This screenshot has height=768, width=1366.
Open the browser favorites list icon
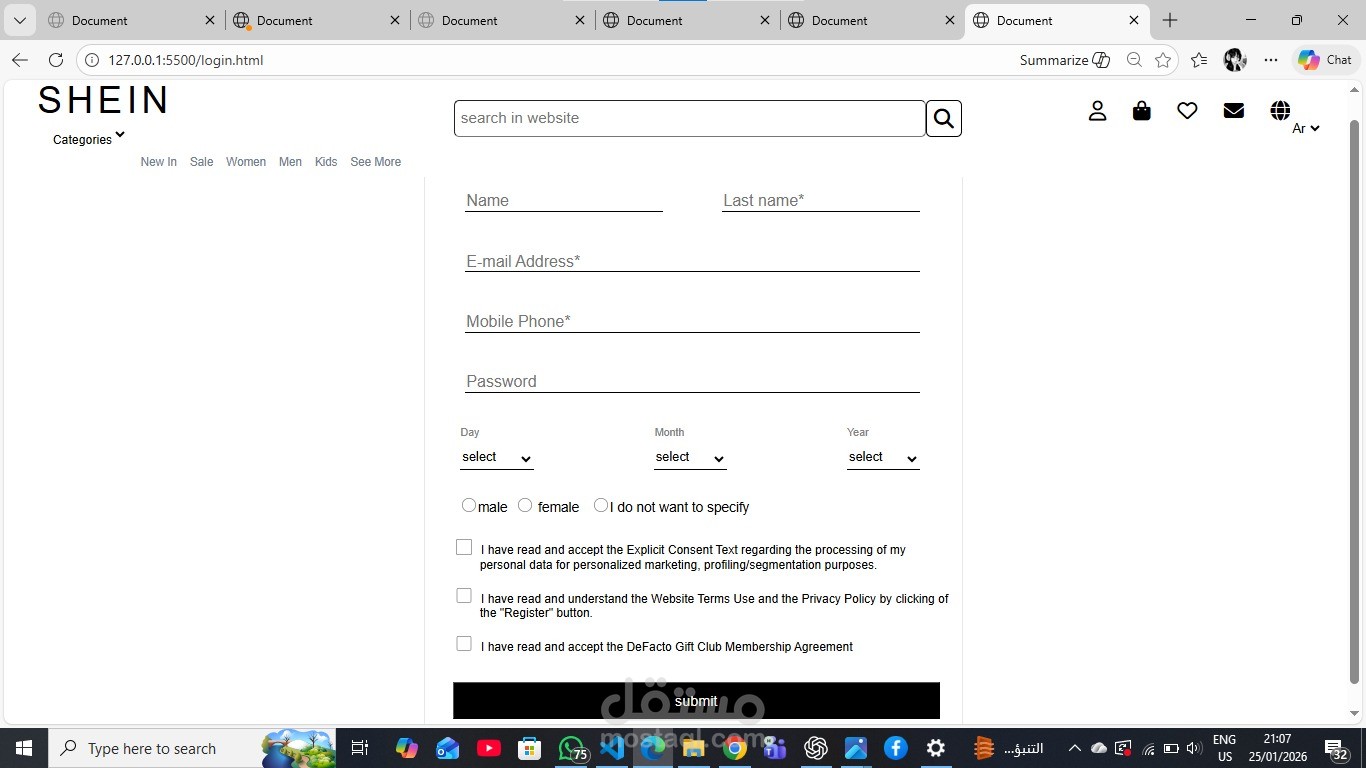[1199, 60]
